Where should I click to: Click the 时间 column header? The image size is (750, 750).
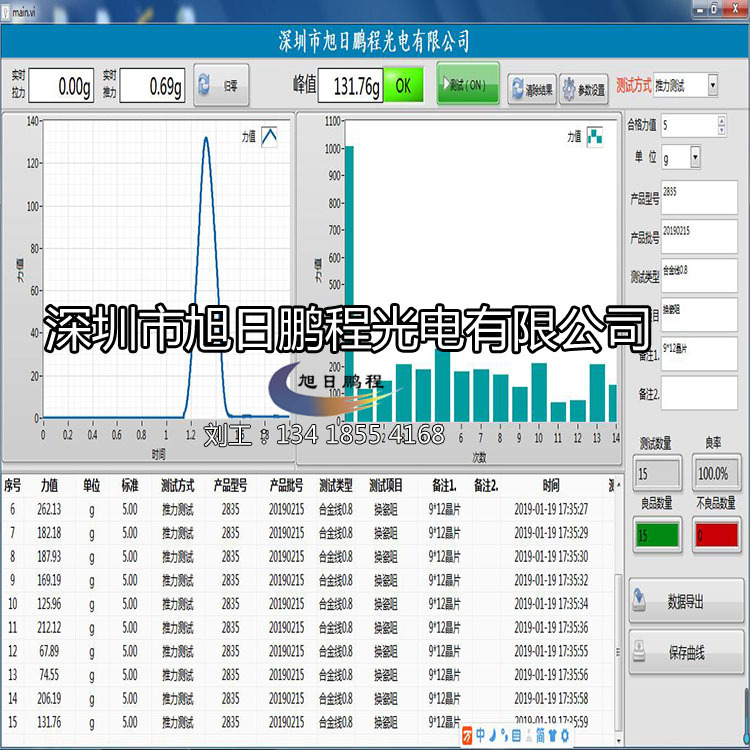[551, 485]
